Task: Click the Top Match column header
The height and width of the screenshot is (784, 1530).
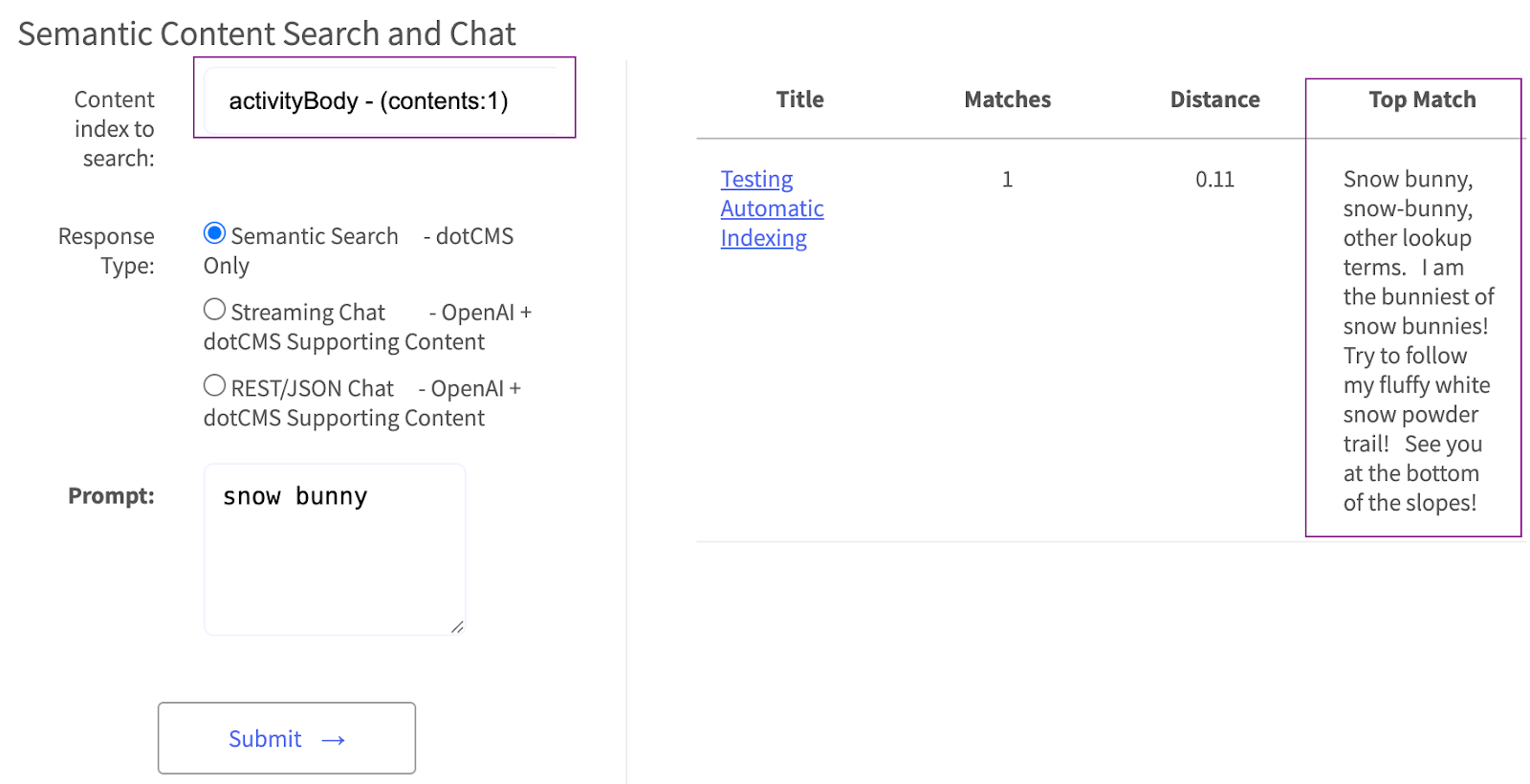Action: [x=1422, y=99]
